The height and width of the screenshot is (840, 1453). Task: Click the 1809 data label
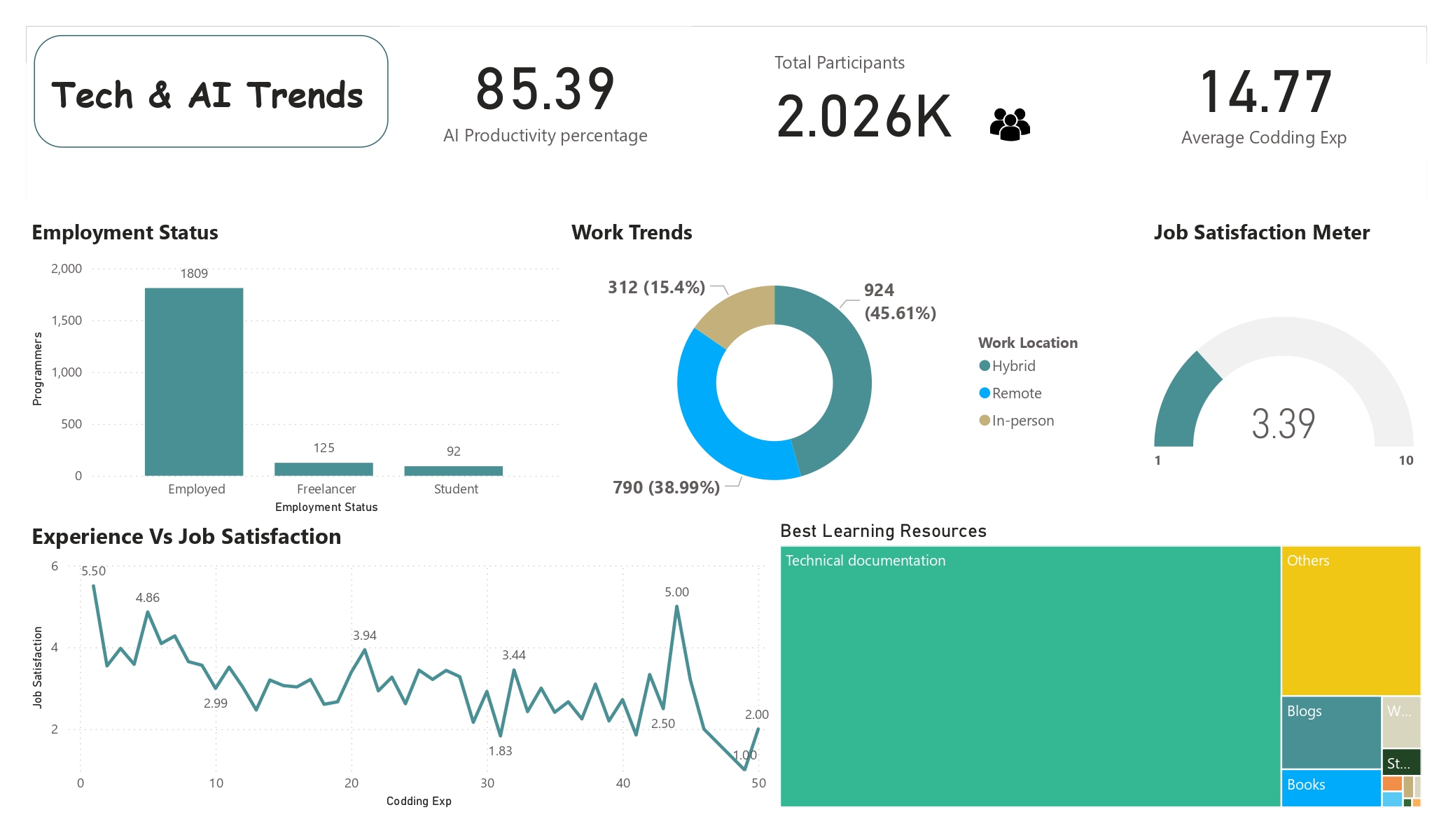[x=194, y=274]
